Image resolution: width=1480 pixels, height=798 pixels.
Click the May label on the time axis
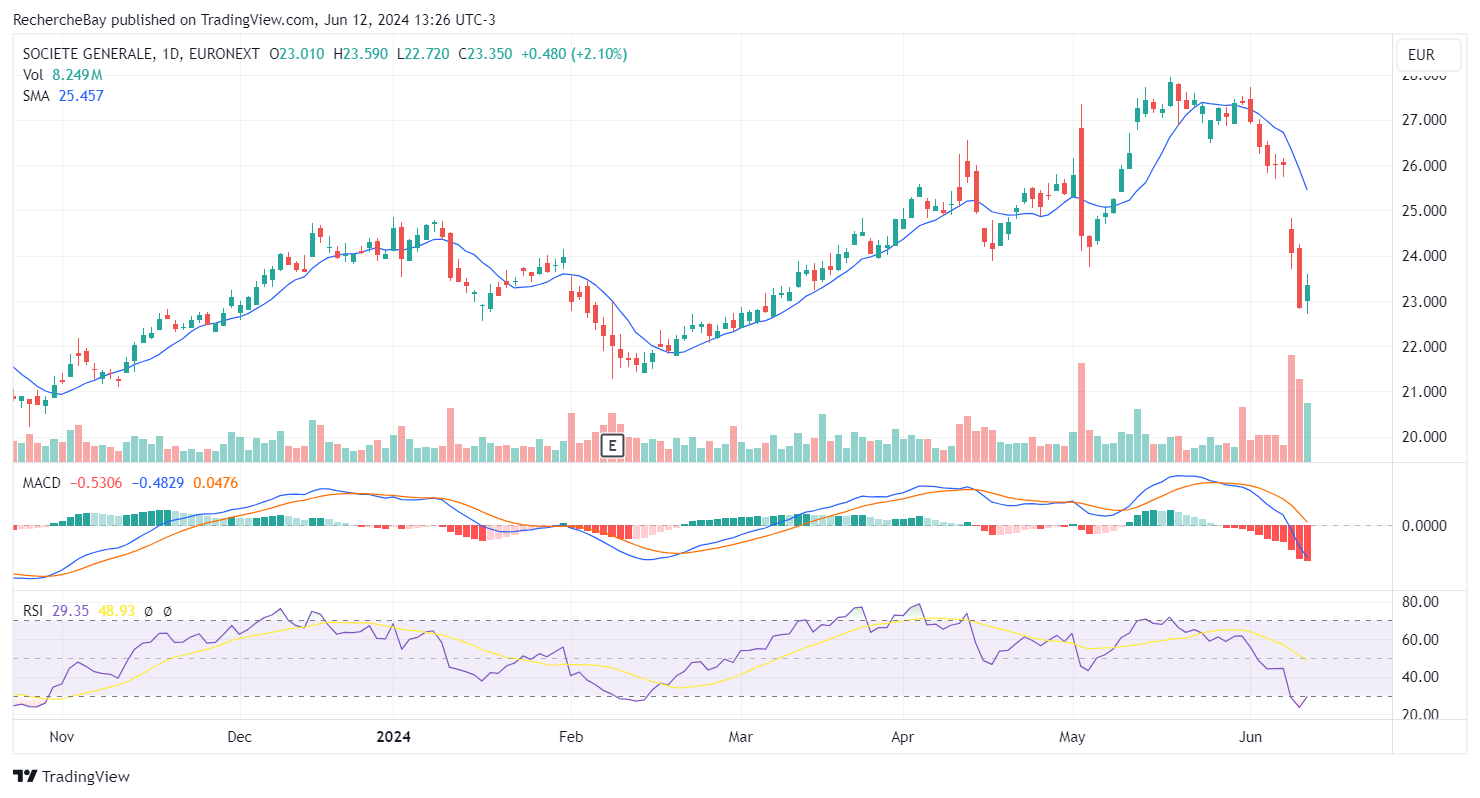point(1073,737)
